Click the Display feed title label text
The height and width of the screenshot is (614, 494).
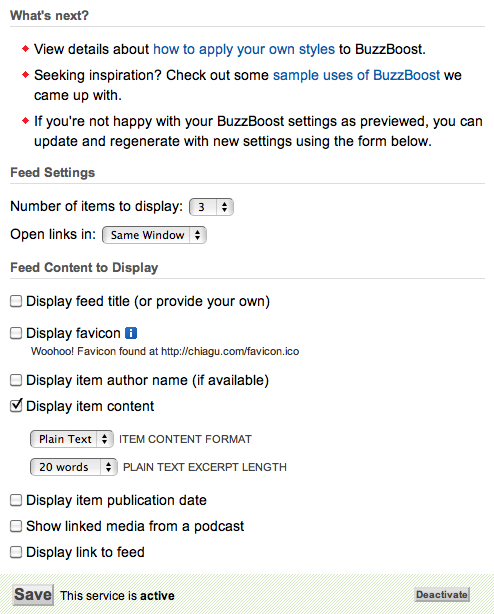[148, 301]
